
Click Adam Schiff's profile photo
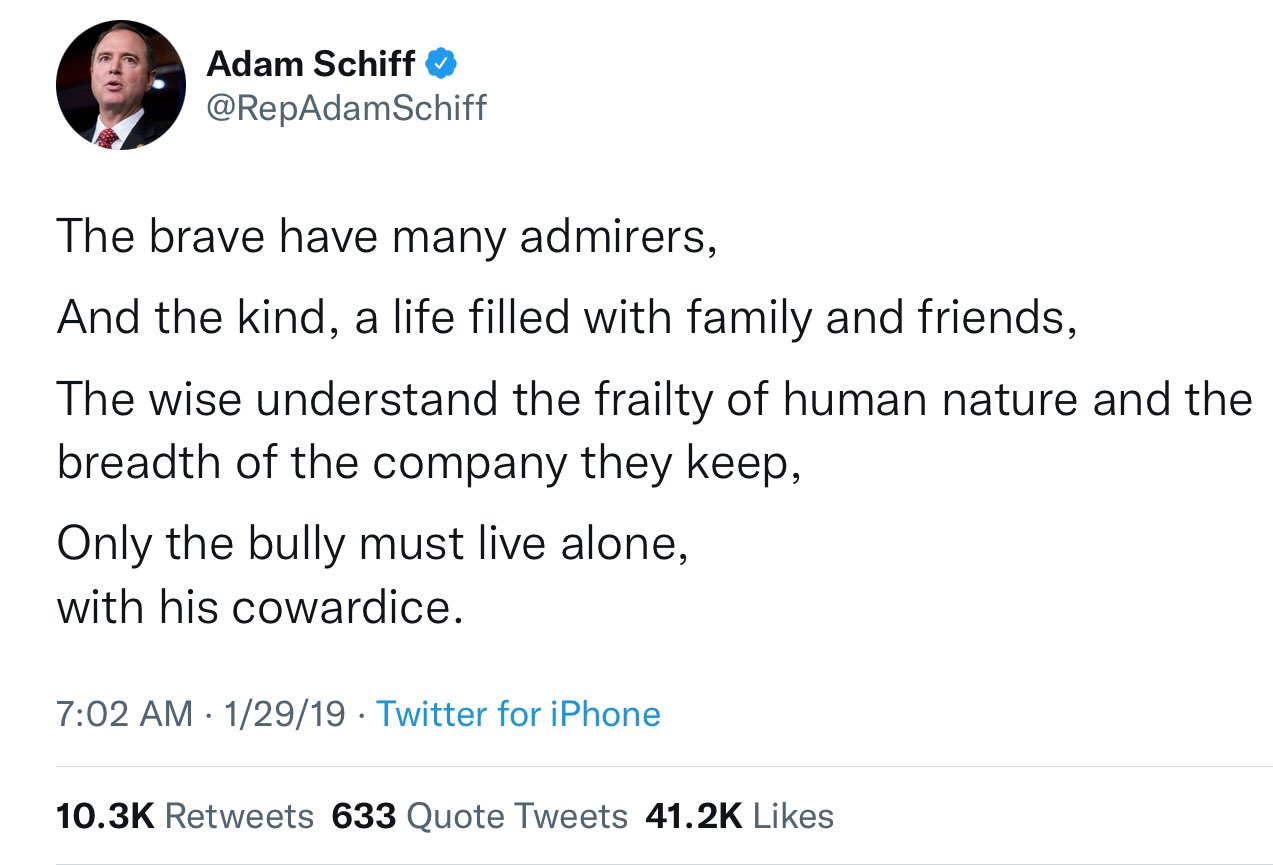coord(121,85)
